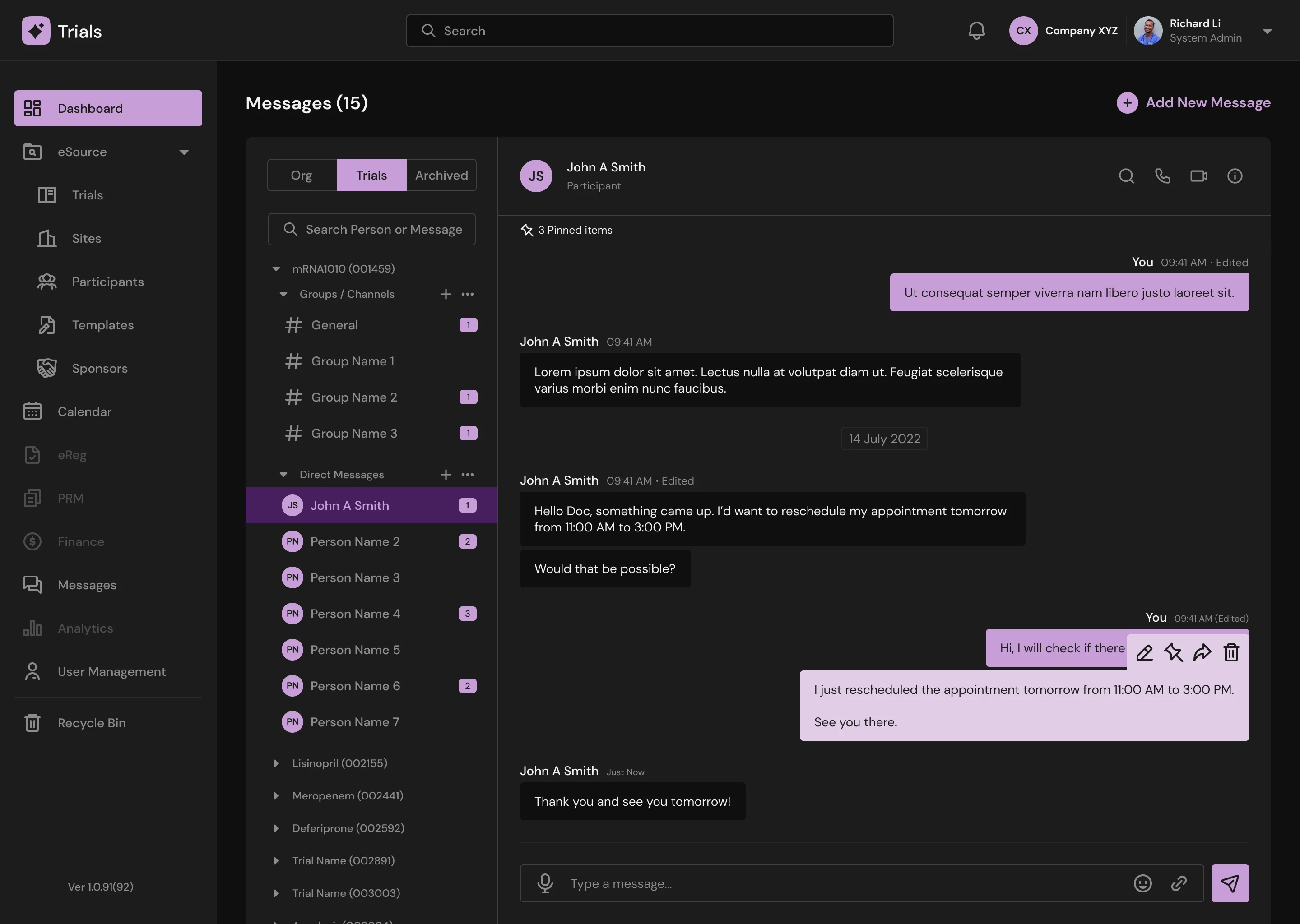The height and width of the screenshot is (924, 1300).
Task: Open Sites under eSource
Action: click(108, 238)
